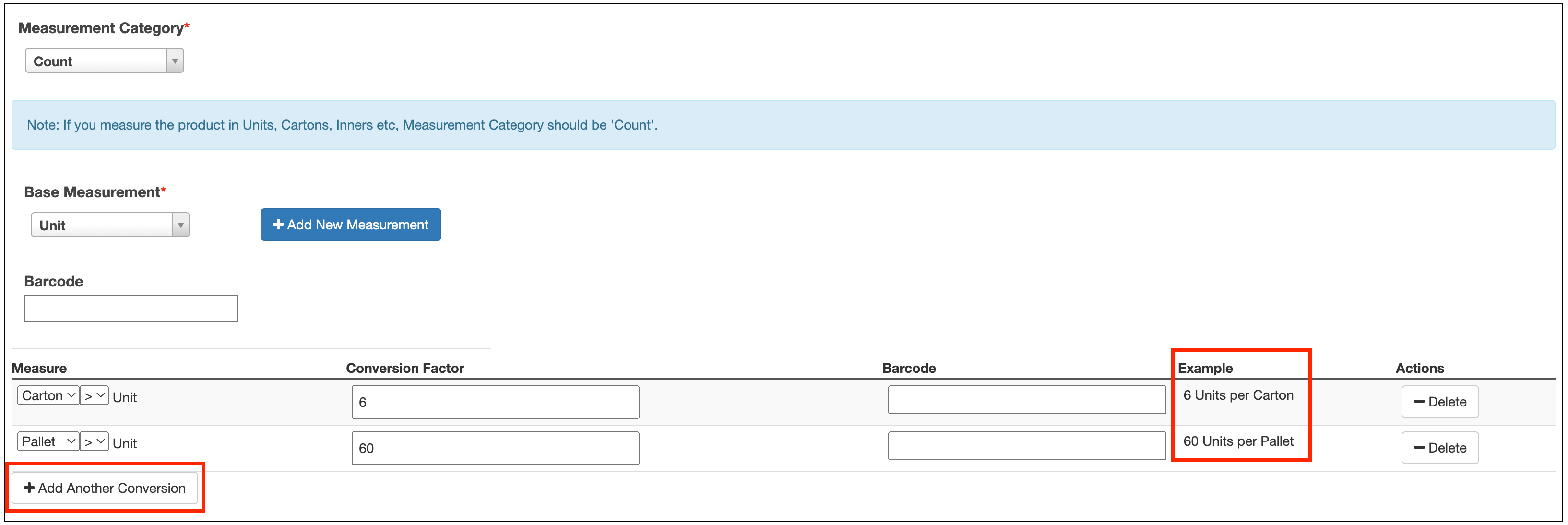Click Add Another Conversion button
The height and width of the screenshot is (525, 1568).
[x=105, y=488]
